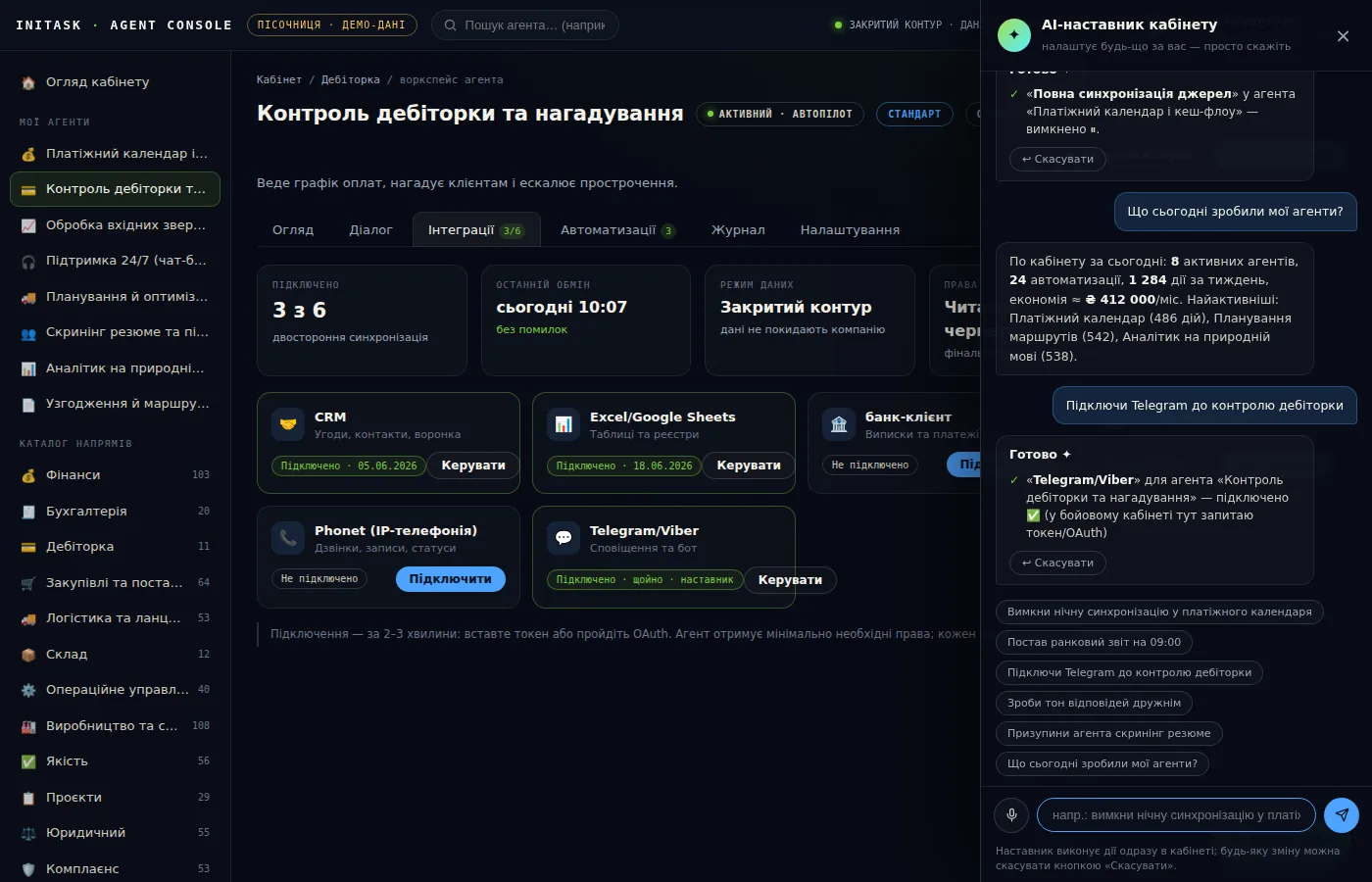Click the банк-клієнт bank building icon

point(839,424)
